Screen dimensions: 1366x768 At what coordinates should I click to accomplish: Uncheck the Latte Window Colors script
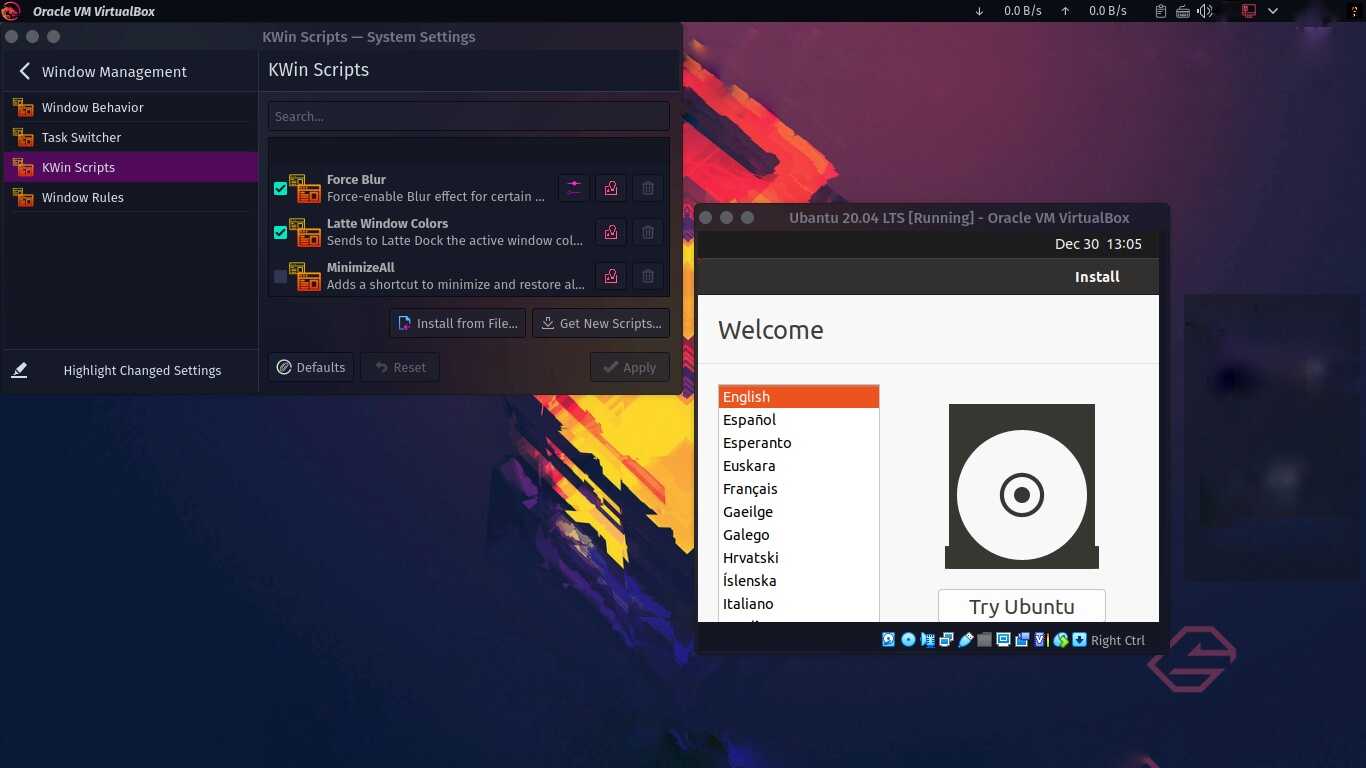coord(281,232)
